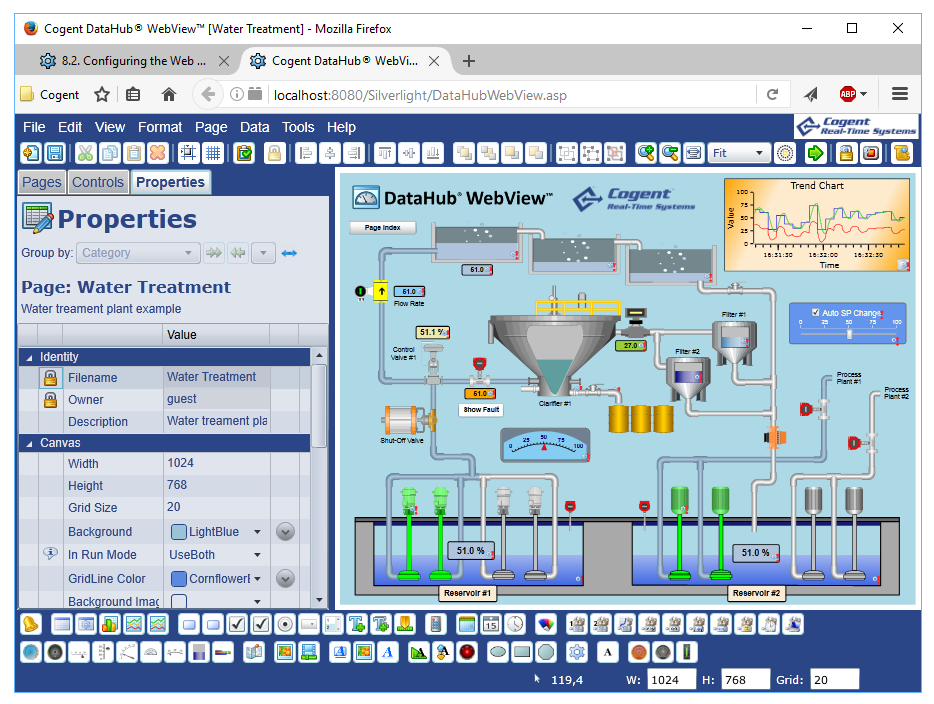Screen dimensions: 934x704
Task: Check the Auto SP Change checkbox
Action: 815,312
